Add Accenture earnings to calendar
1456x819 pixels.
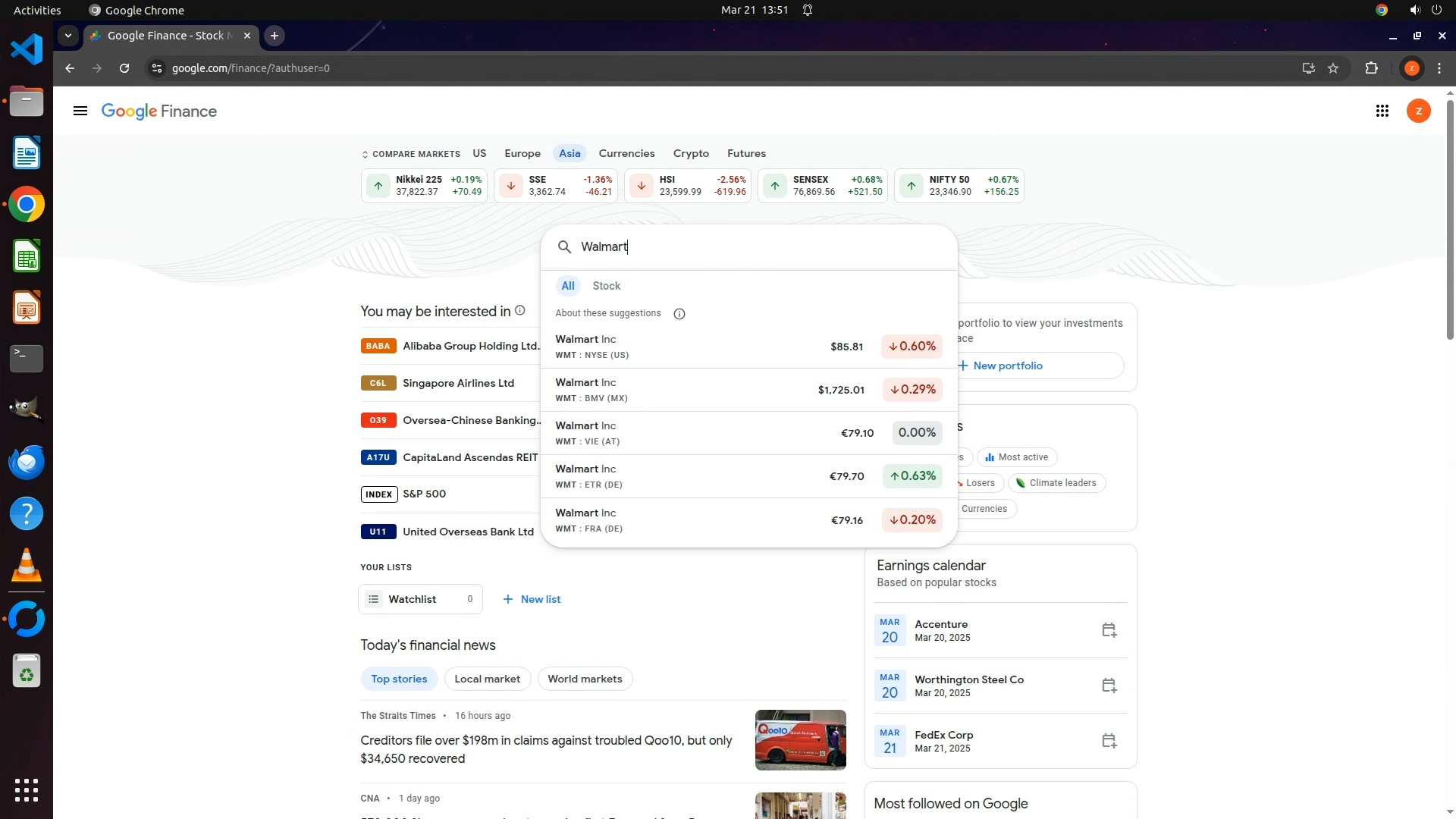tap(1109, 630)
